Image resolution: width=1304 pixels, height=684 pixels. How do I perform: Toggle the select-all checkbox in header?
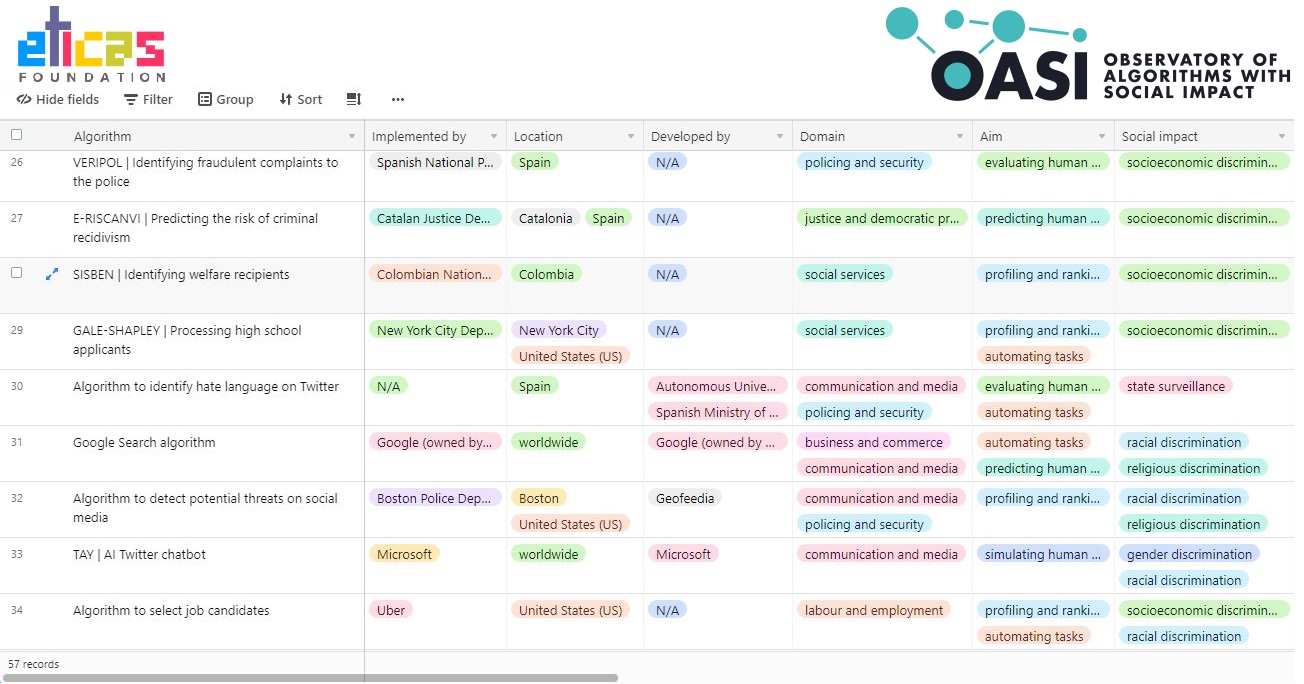tap(16, 135)
